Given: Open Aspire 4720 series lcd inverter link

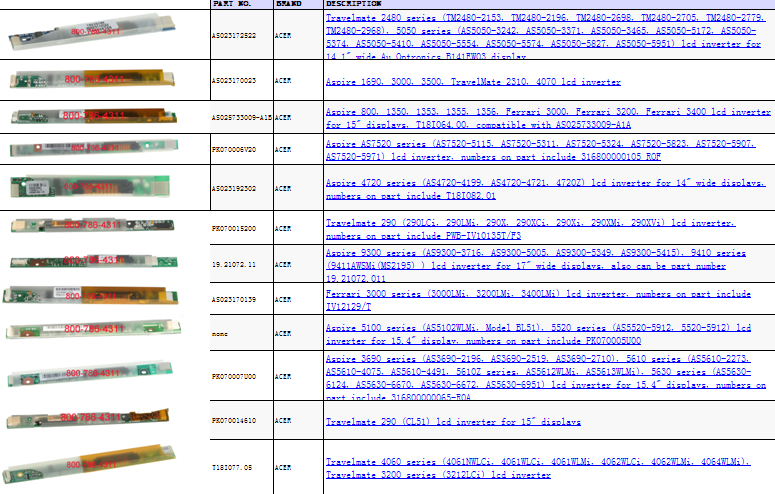Looking at the screenshot, I should tap(545, 189).
